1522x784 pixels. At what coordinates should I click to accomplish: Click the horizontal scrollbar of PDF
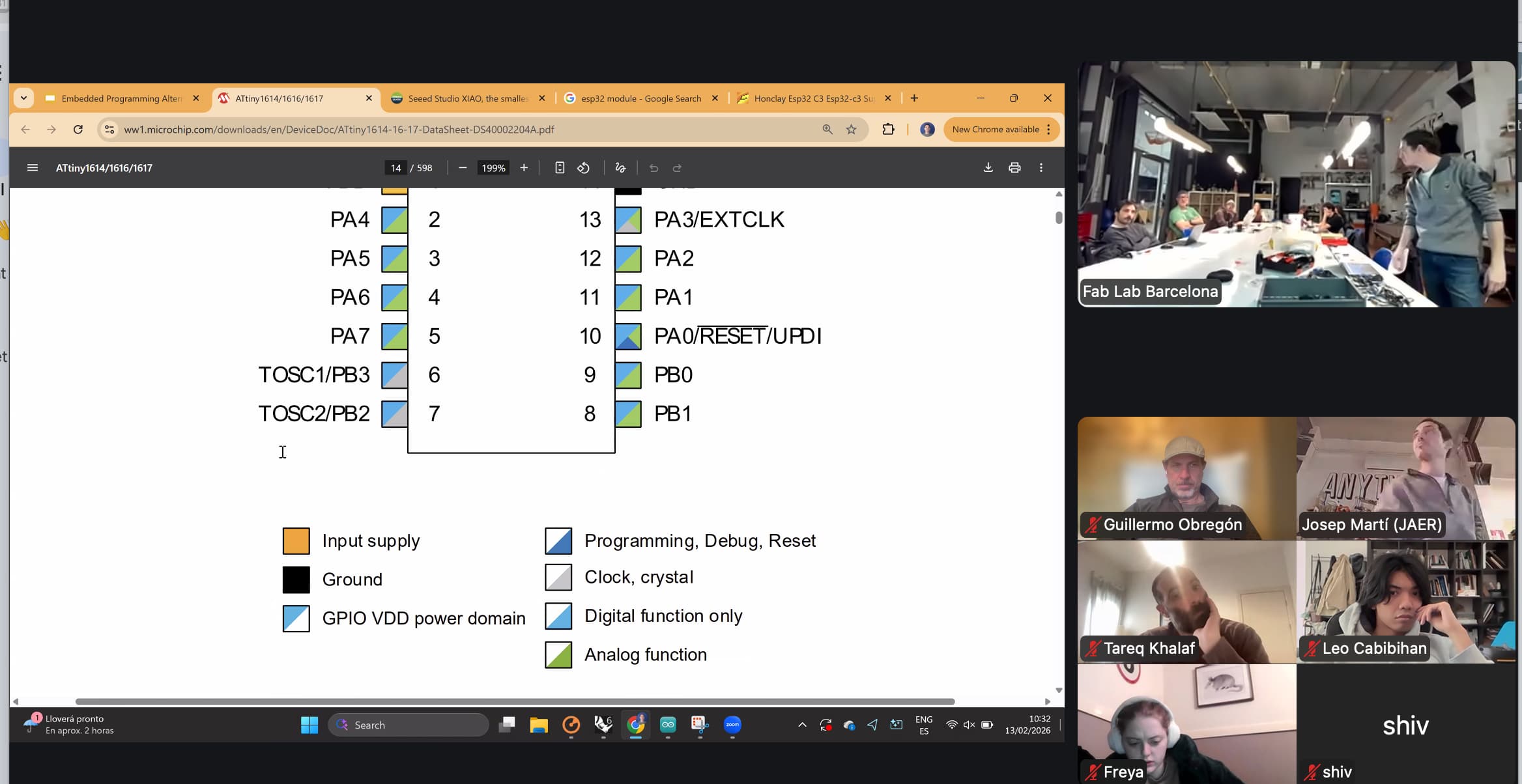tap(515, 701)
